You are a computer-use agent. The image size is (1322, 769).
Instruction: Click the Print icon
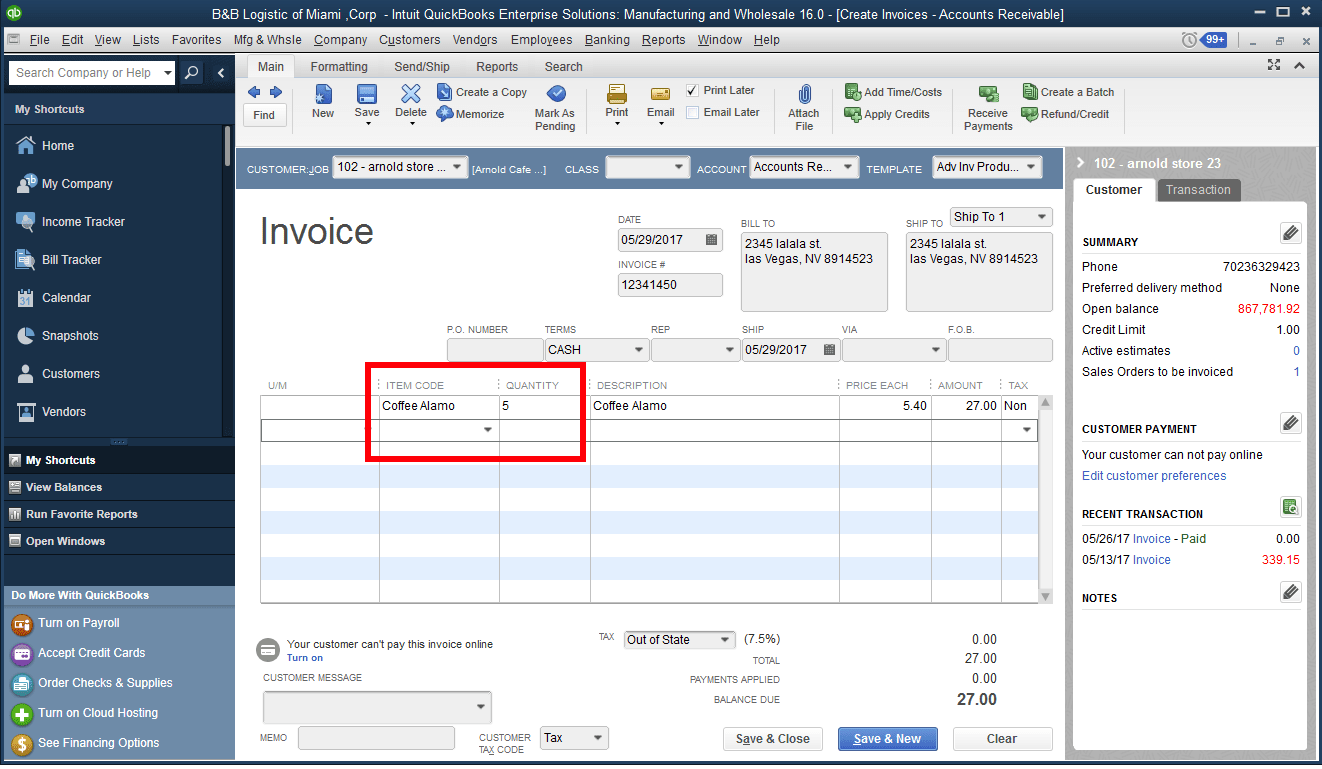click(617, 94)
